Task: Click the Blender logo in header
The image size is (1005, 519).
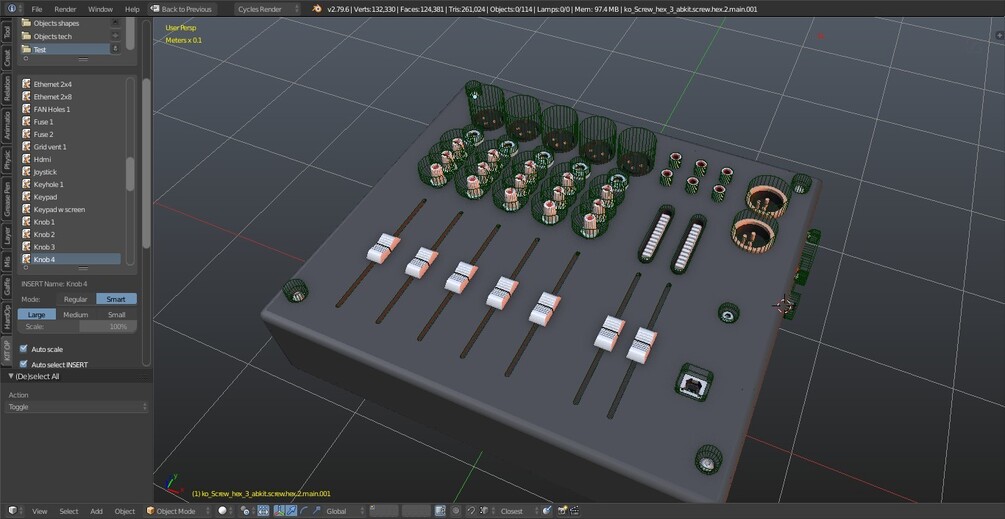Action: coord(317,9)
